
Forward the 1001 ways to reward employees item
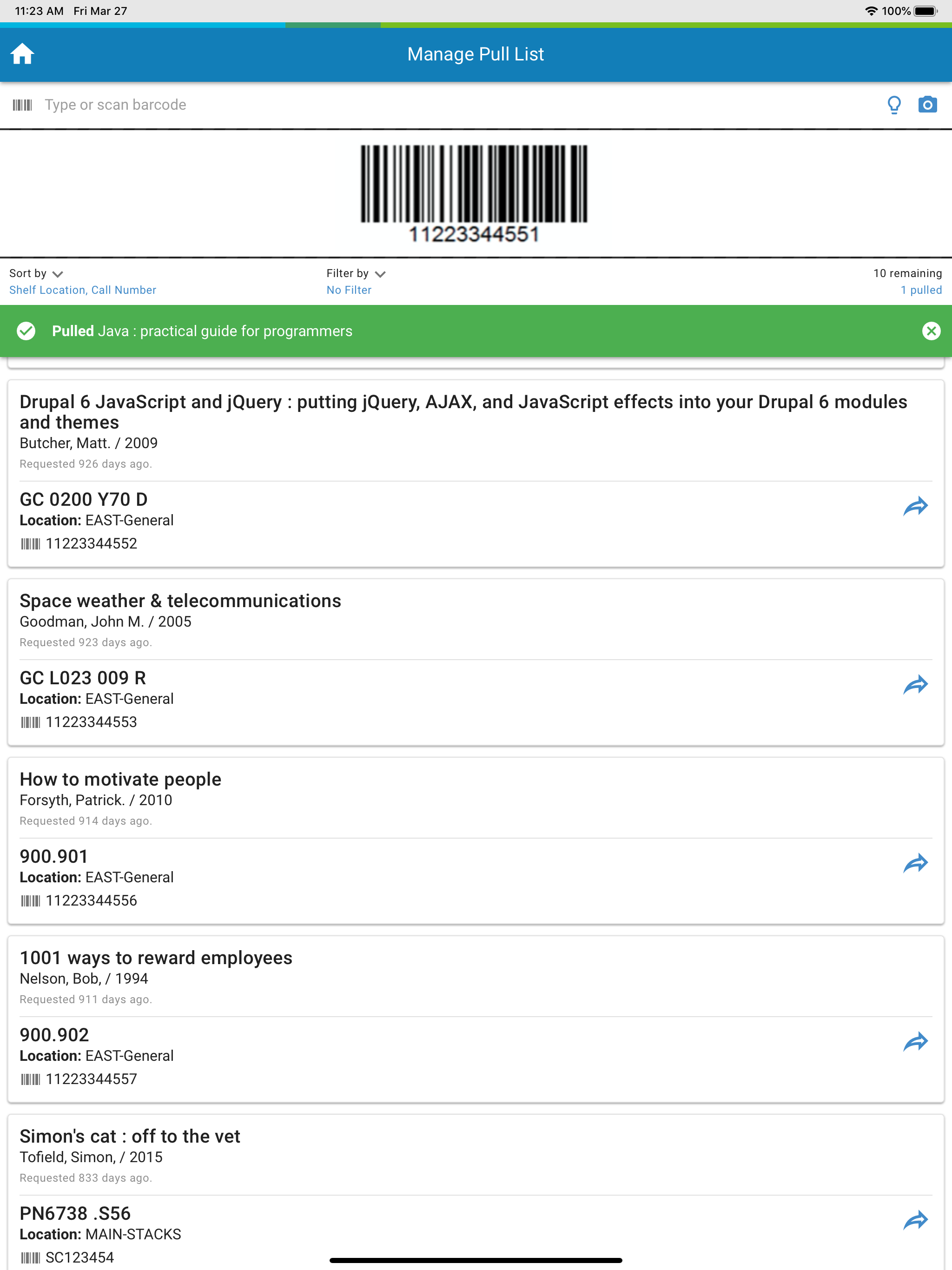(915, 1042)
